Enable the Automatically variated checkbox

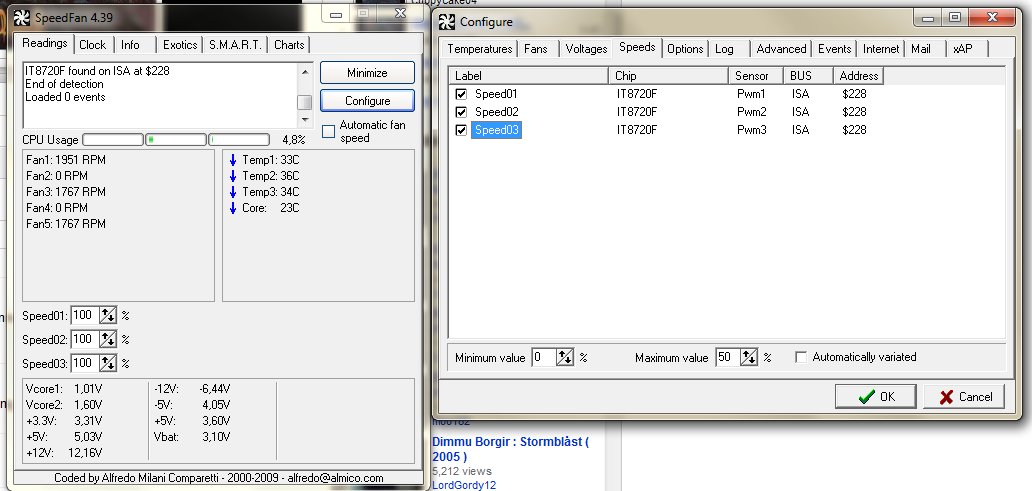[801, 357]
